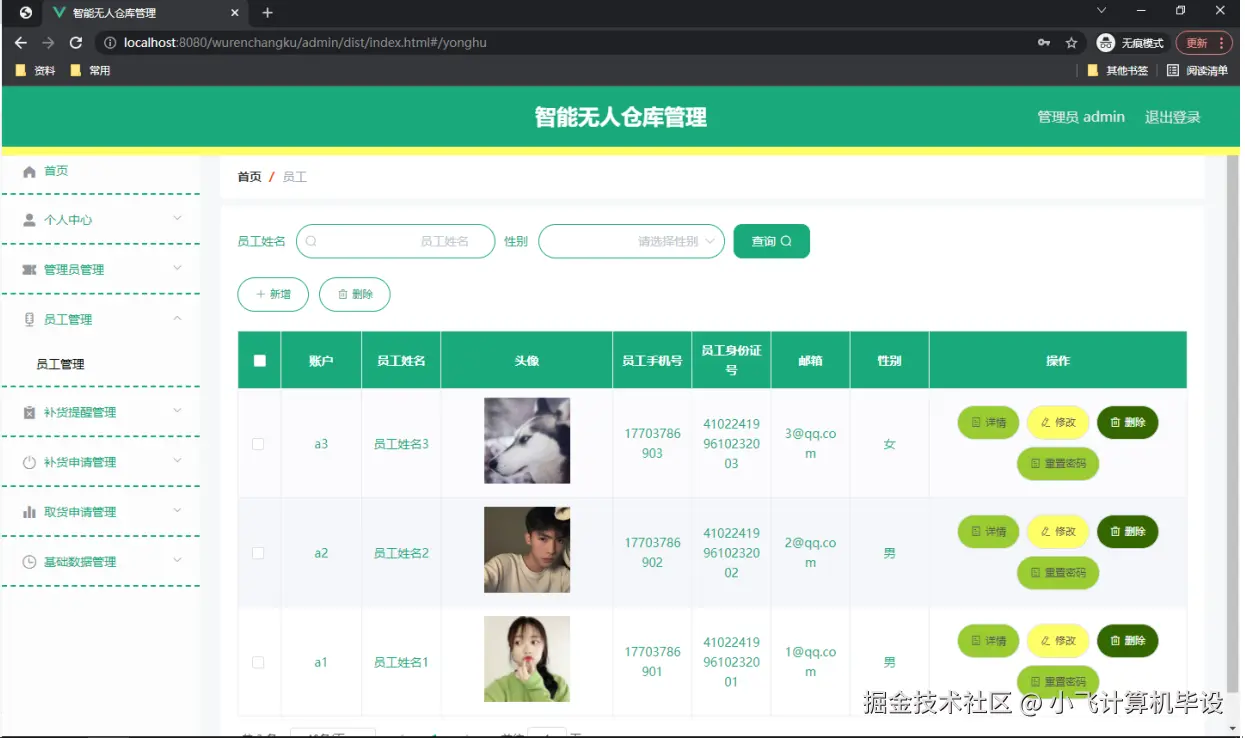Click the clipboard icon beside 补货提醒管理
The height and width of the screenshot is (738, 1245).
29,412
